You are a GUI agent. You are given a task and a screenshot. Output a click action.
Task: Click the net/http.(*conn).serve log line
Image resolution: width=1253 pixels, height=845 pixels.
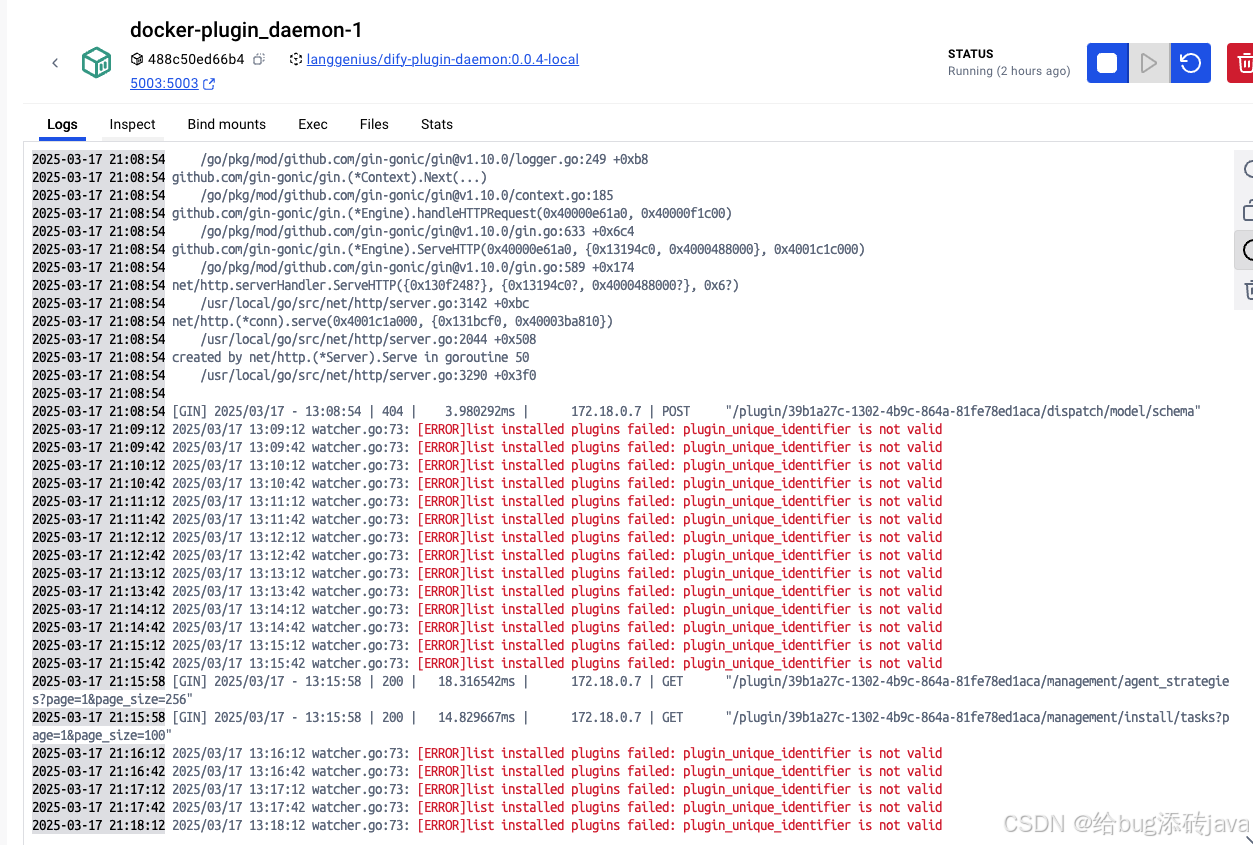(x=323, y=321)
